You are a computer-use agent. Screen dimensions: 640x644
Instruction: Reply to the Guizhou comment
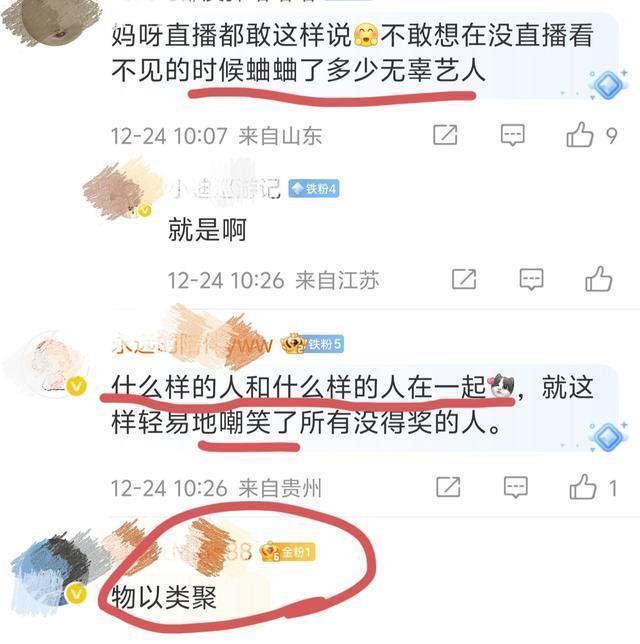pyautogui.click(x=516, y=488)
